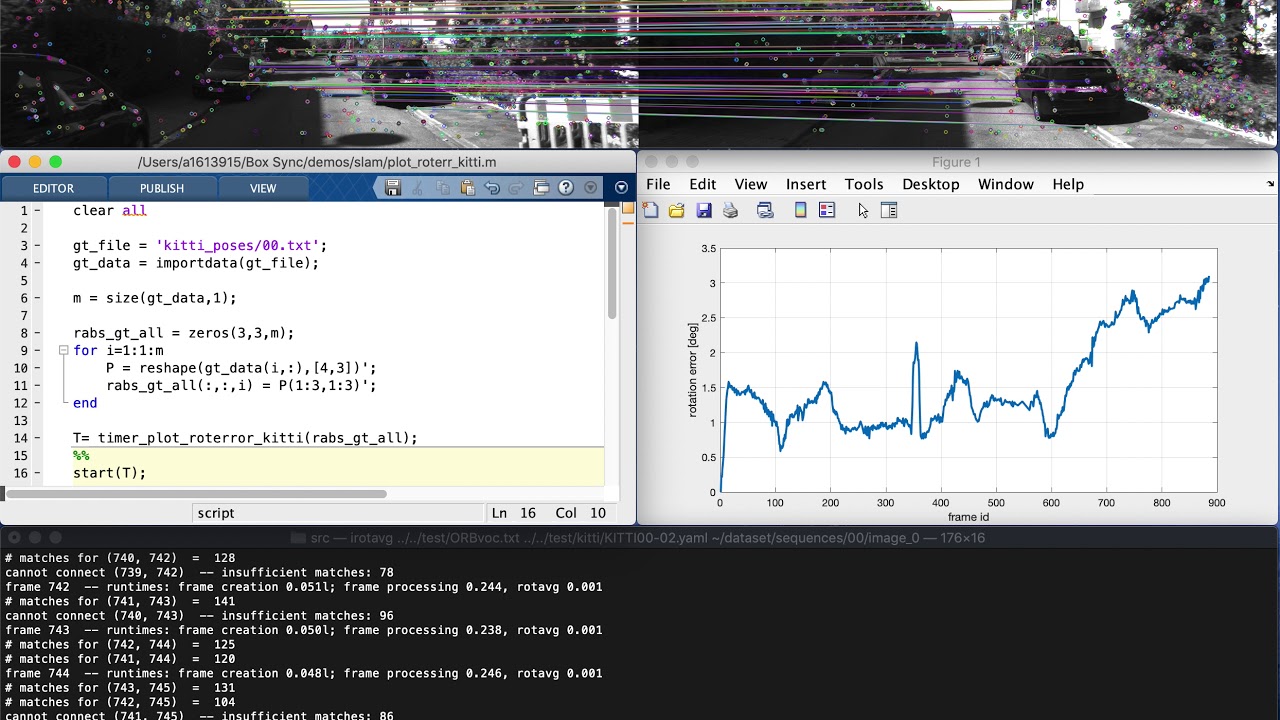Screen dimensions: 1280x720
Task: Open quick access toolbar options dropdown
Action: (591, 188)
